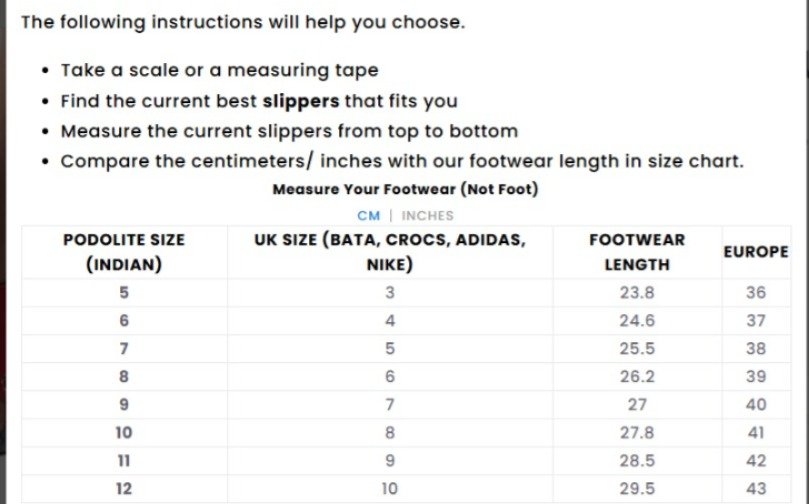Click the UK SIZE column header
This screenshot has width=809, height=504.
click(390, 252)
